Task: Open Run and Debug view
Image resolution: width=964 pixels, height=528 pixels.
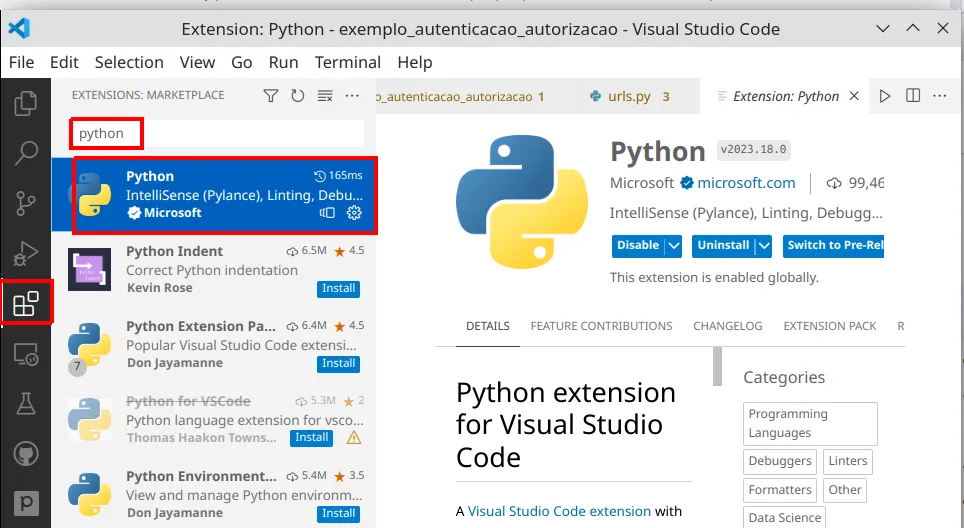Action: (26, 253)
